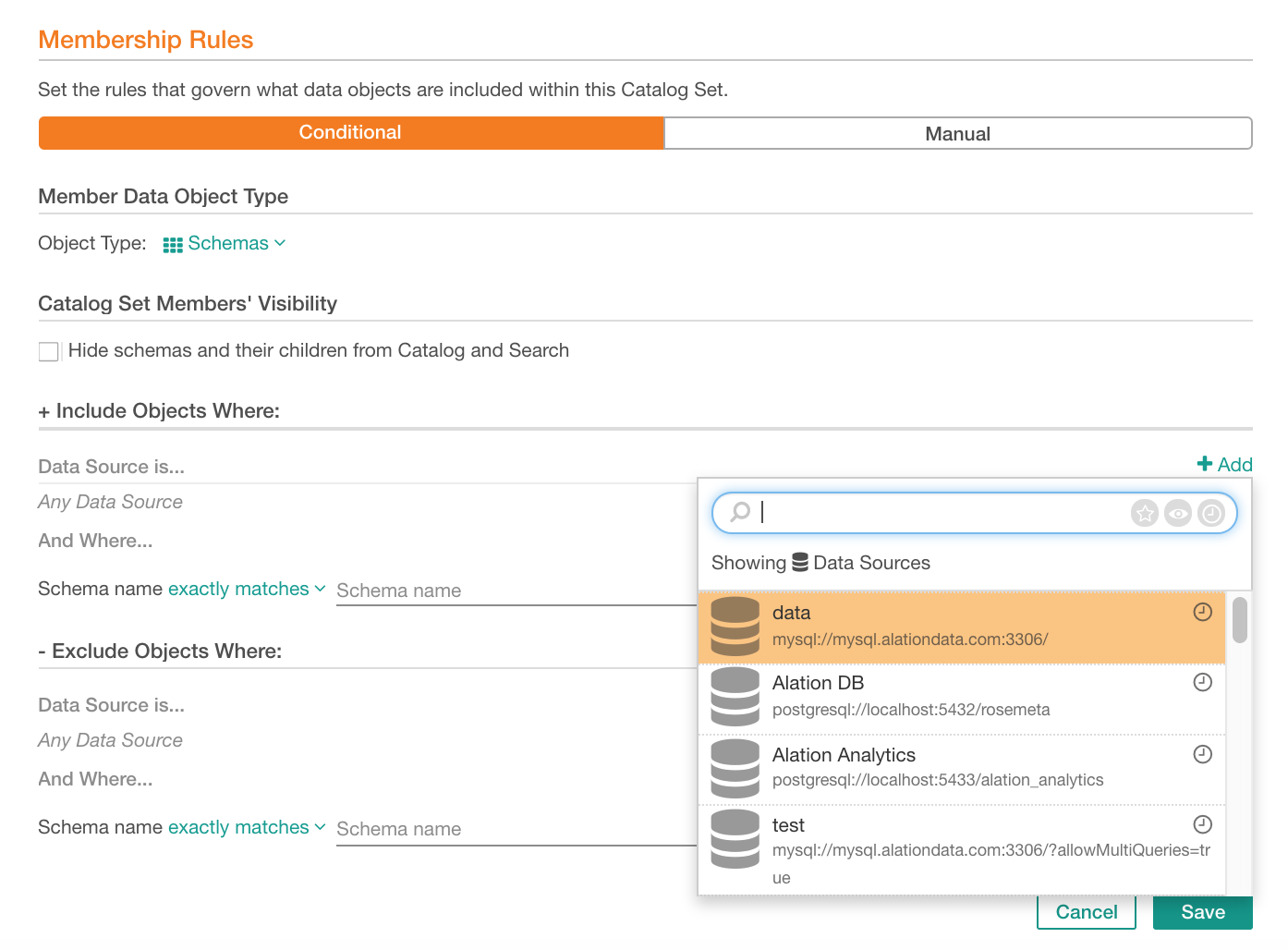Select the 'data' mysql data source
This screenshot has height=950, width=1288.
click(x=962, y=627)
